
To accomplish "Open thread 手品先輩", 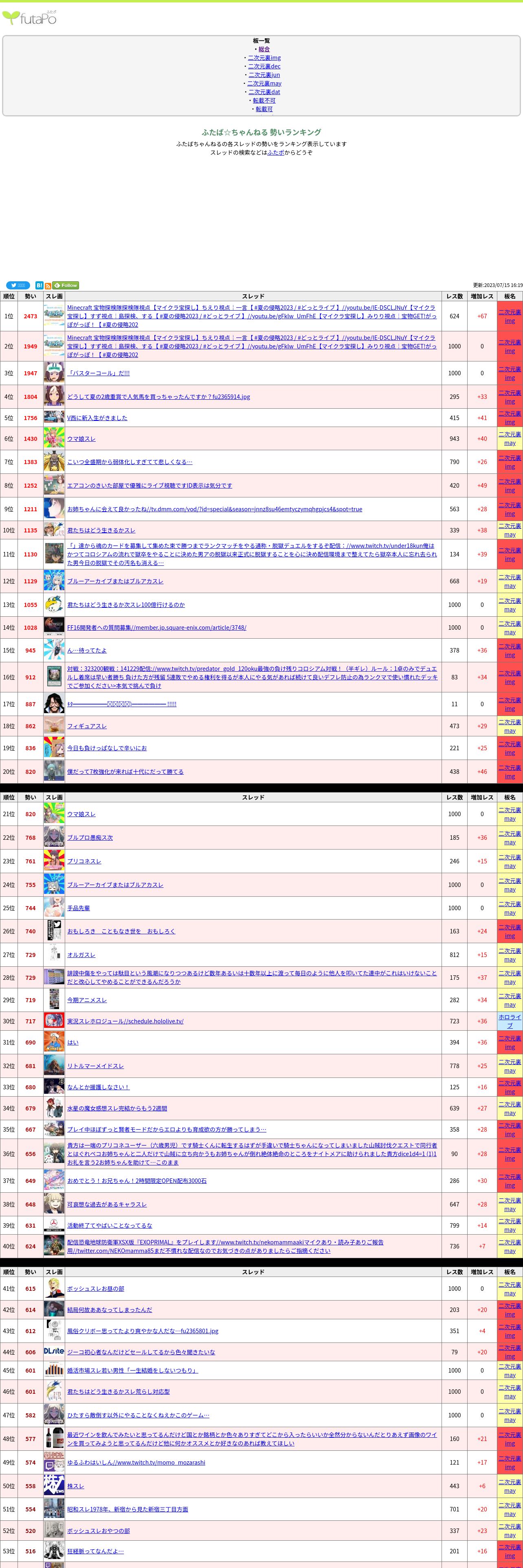I will pos(79,908).
